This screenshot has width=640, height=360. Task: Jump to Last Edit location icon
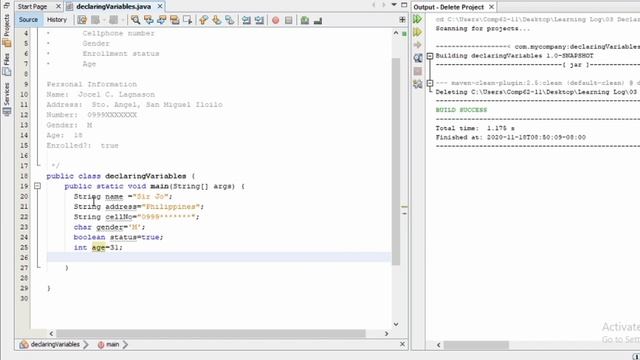[82, 20]
